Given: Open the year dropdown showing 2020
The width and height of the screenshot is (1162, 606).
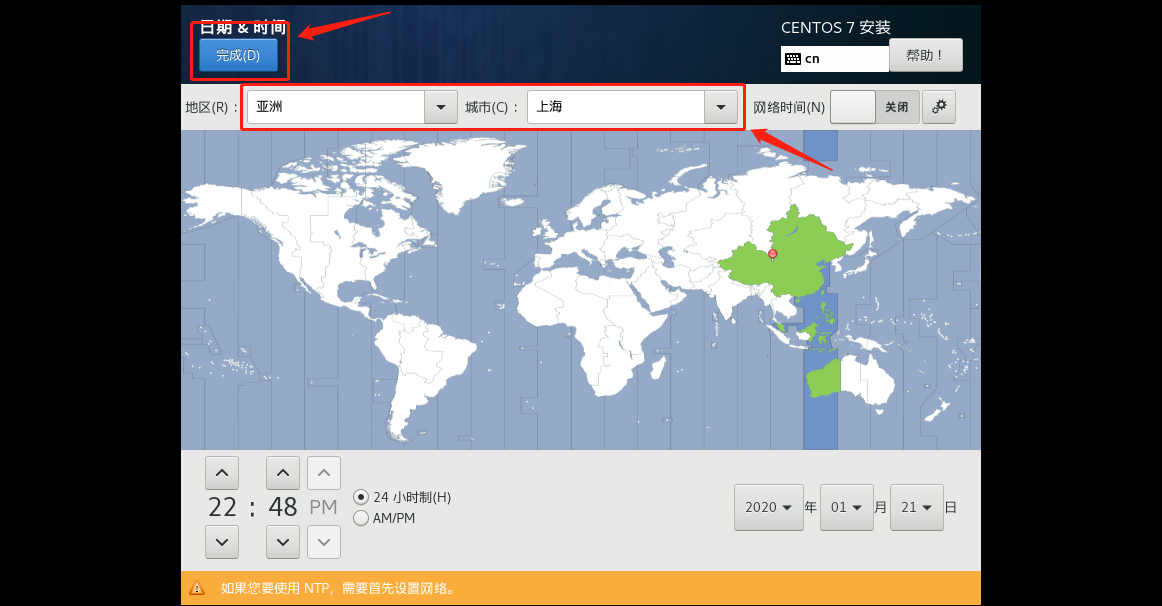Looking at the screenshot, I should pyautogui.click(x=768, y=507).
